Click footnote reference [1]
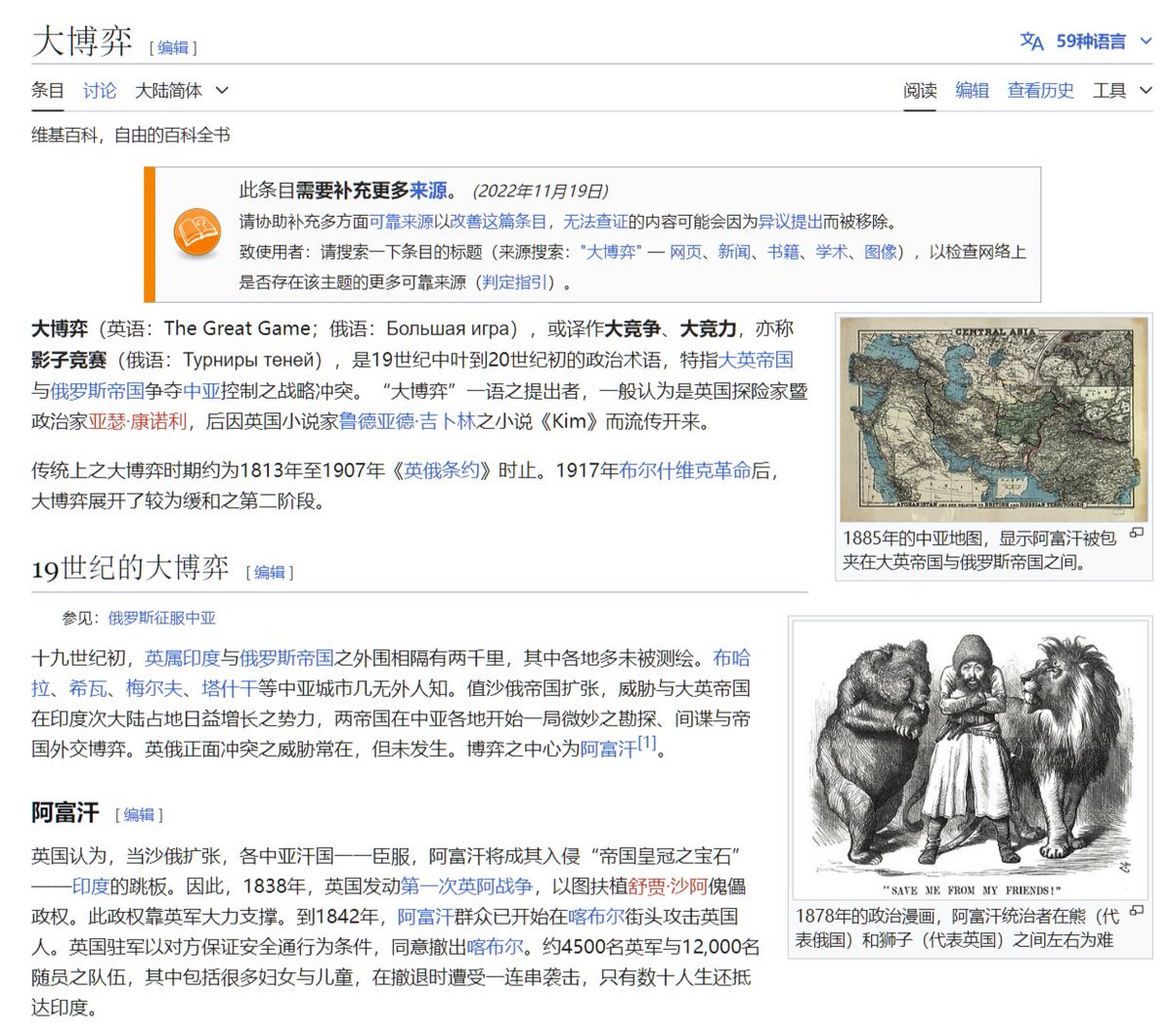 pyautogui.click(x=647, y=744)
